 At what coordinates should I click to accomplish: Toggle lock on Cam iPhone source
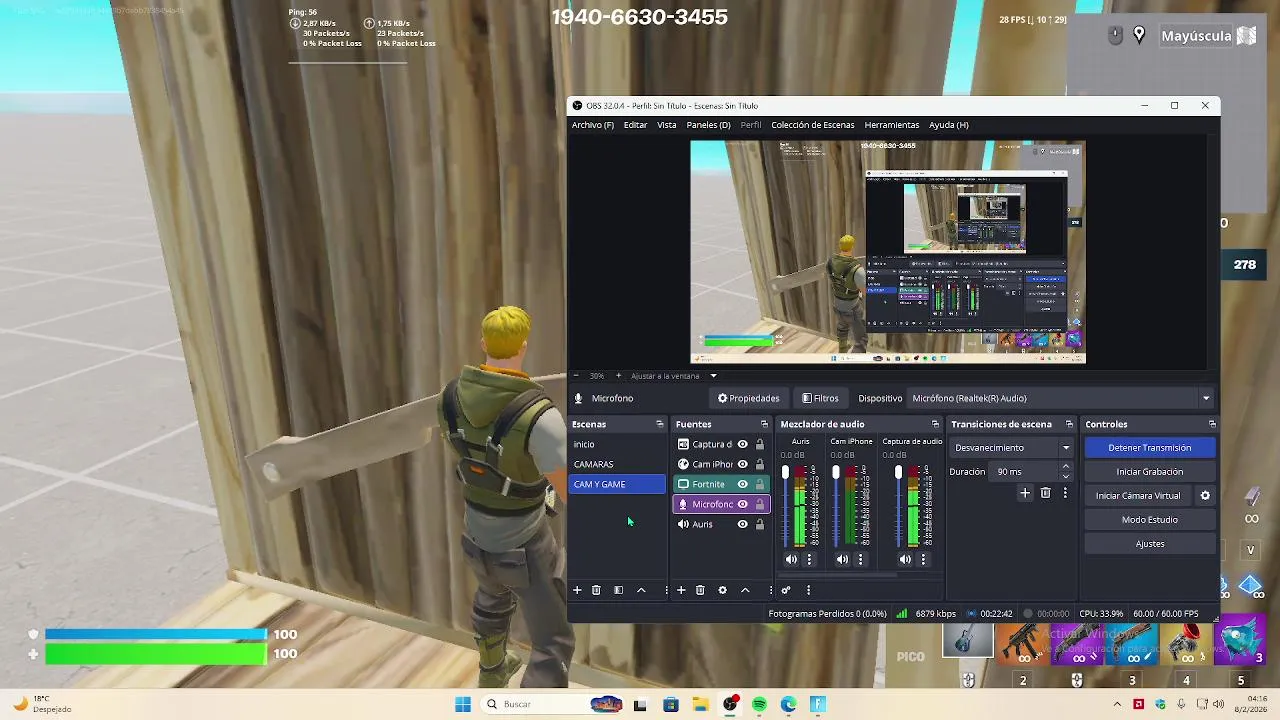[x=760, y=464]
